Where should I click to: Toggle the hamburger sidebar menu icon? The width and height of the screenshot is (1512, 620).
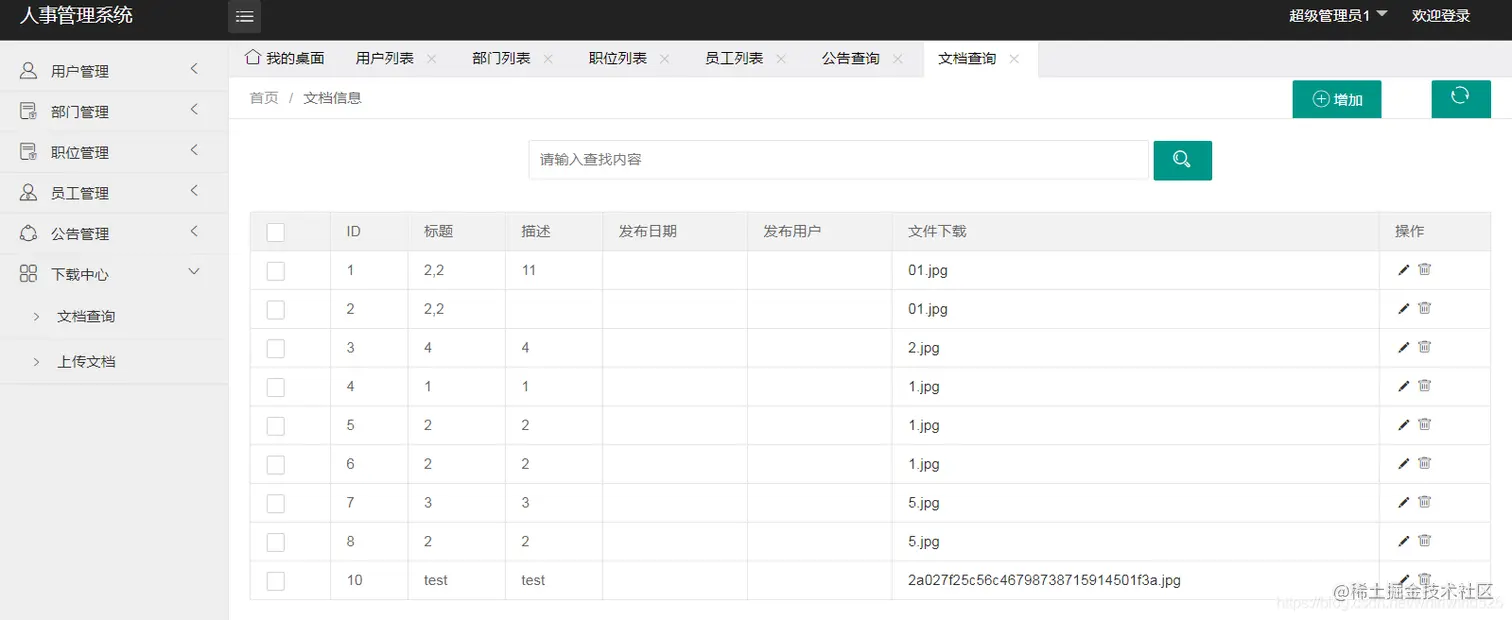tap(244, 16)
